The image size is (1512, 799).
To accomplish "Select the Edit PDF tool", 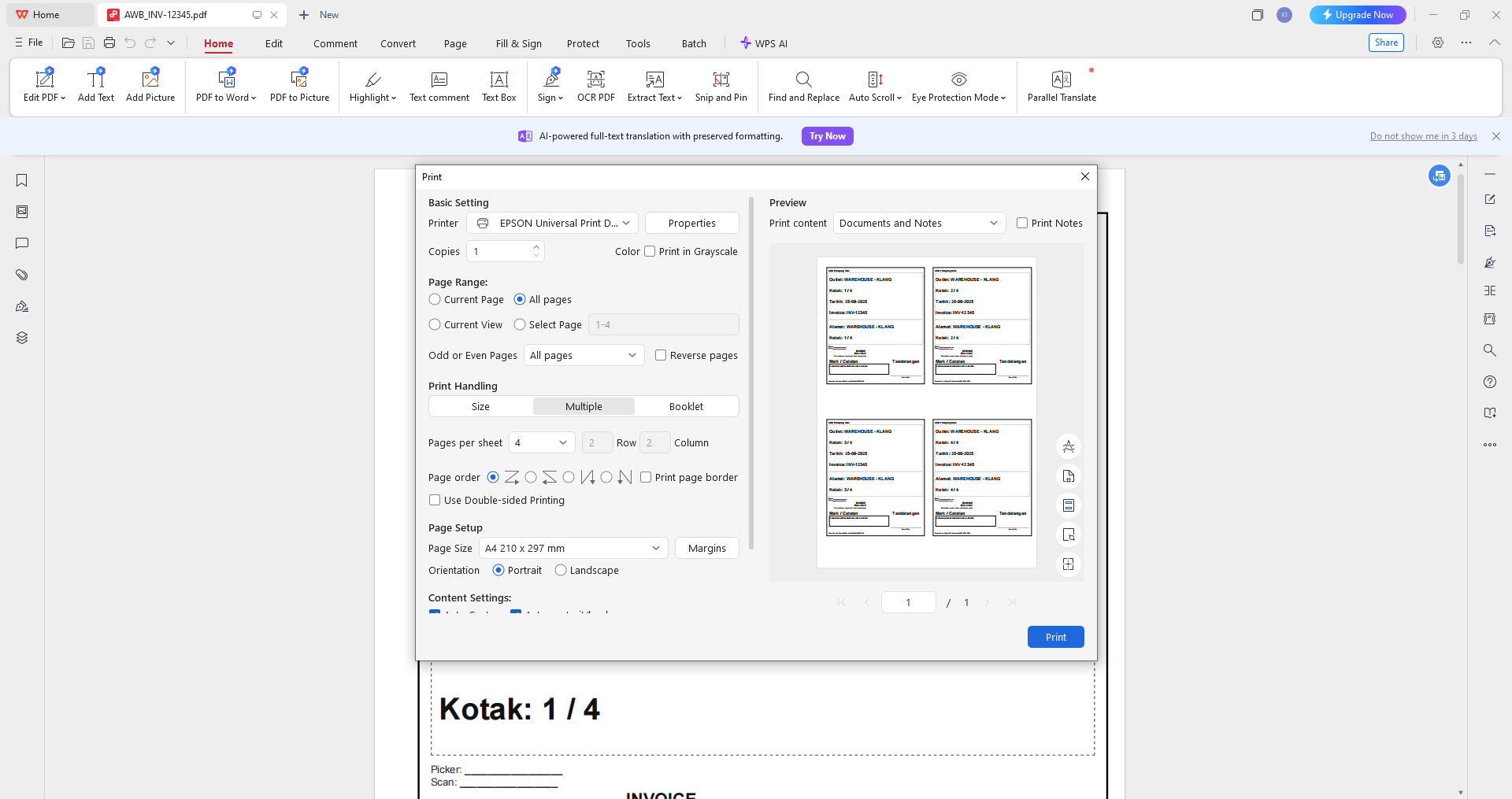I will (x=43, y=87).
